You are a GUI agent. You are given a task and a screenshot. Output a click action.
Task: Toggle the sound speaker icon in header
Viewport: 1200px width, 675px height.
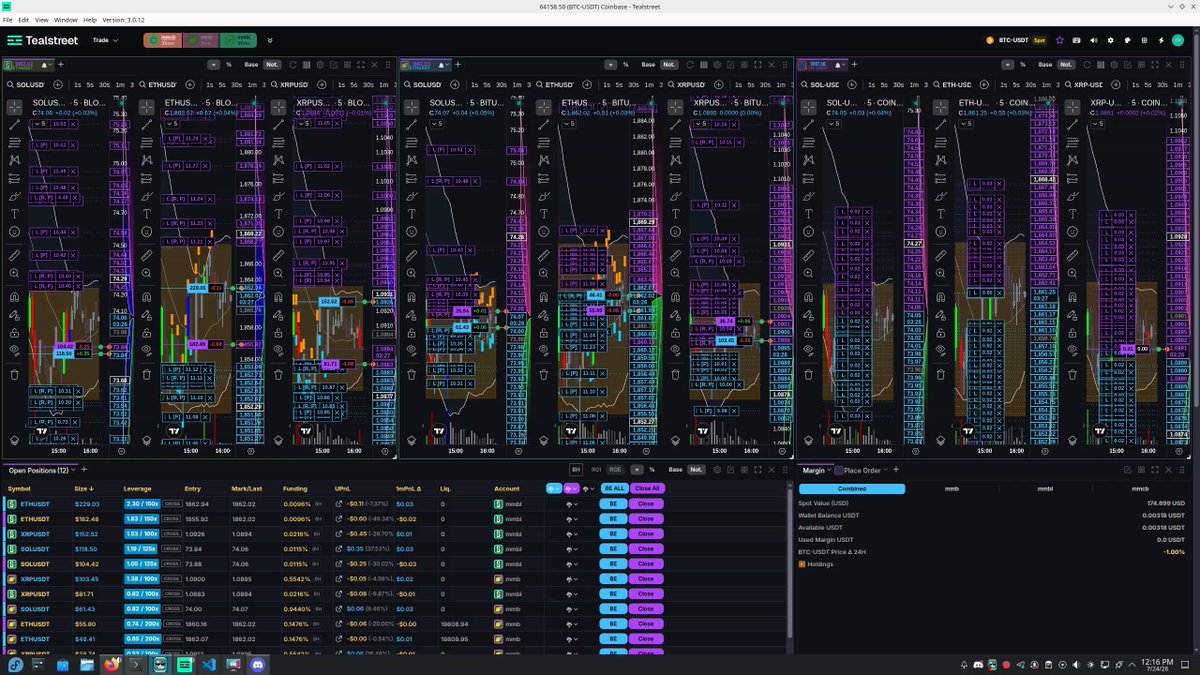[1094, 40]
